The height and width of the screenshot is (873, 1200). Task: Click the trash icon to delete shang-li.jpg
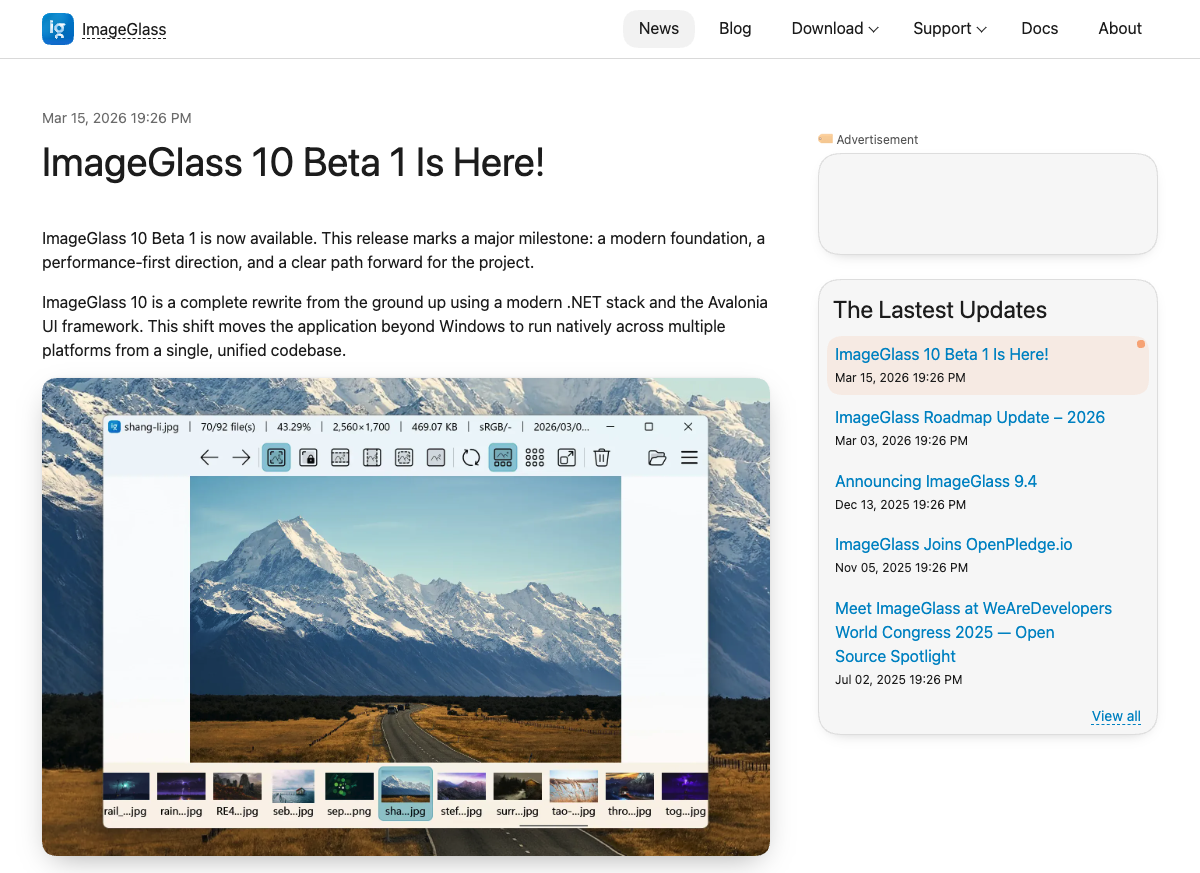pos(601,457)
